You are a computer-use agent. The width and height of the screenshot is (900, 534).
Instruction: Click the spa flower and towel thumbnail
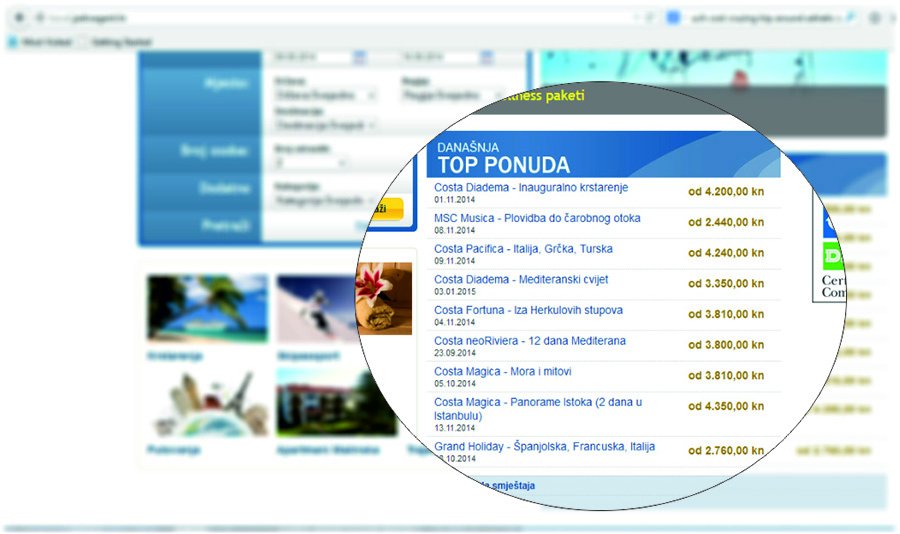384,298
